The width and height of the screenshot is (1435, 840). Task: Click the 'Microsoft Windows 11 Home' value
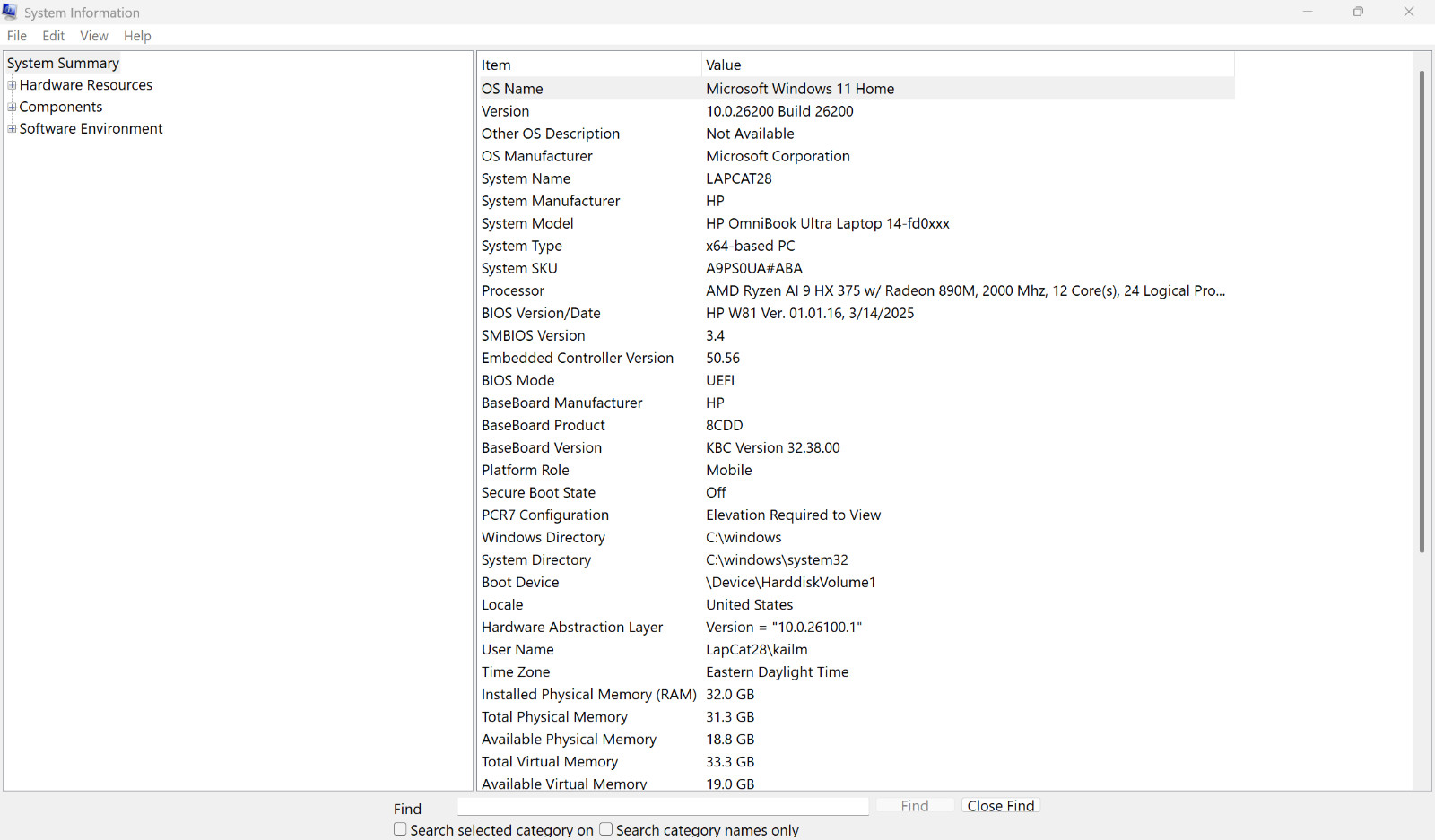click(800, 89)
